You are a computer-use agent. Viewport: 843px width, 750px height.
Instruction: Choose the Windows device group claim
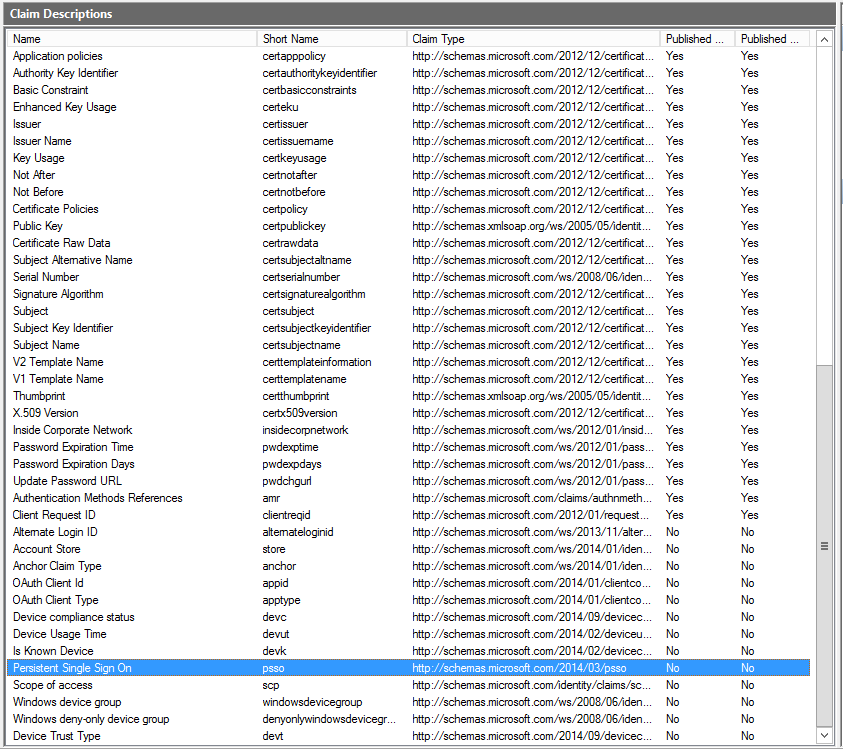(x=67, y=702)
